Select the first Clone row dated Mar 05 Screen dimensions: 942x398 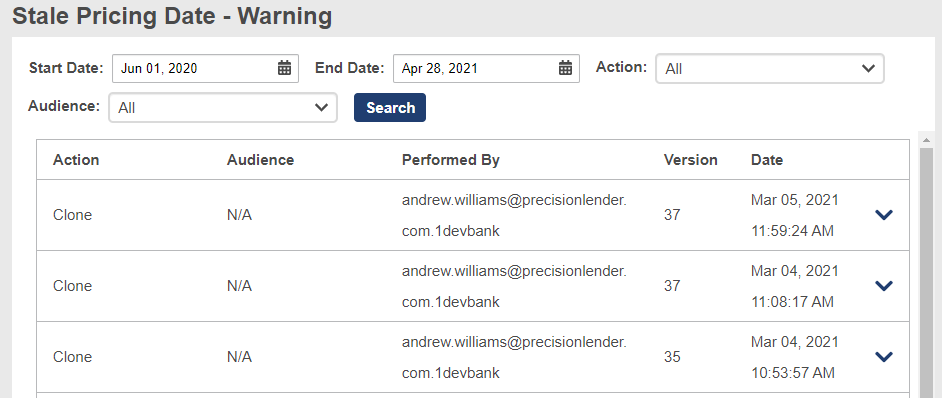click(473, 215)
